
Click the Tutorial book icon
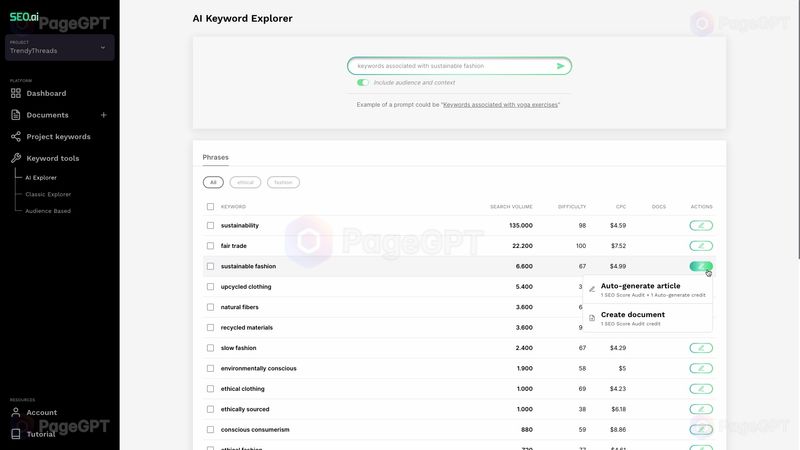coord(16,434)
